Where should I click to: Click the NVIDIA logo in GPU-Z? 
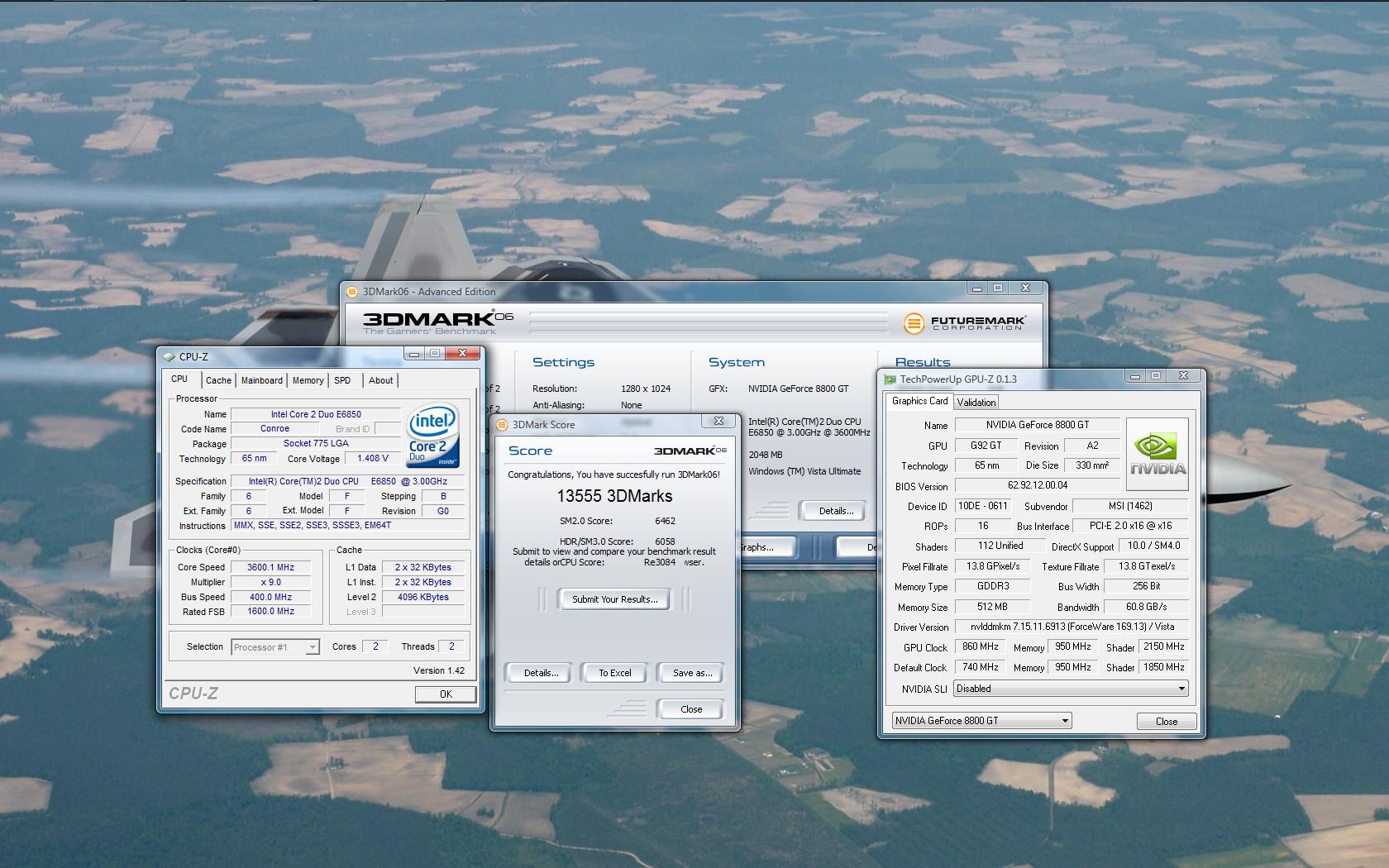[1157, 455]
